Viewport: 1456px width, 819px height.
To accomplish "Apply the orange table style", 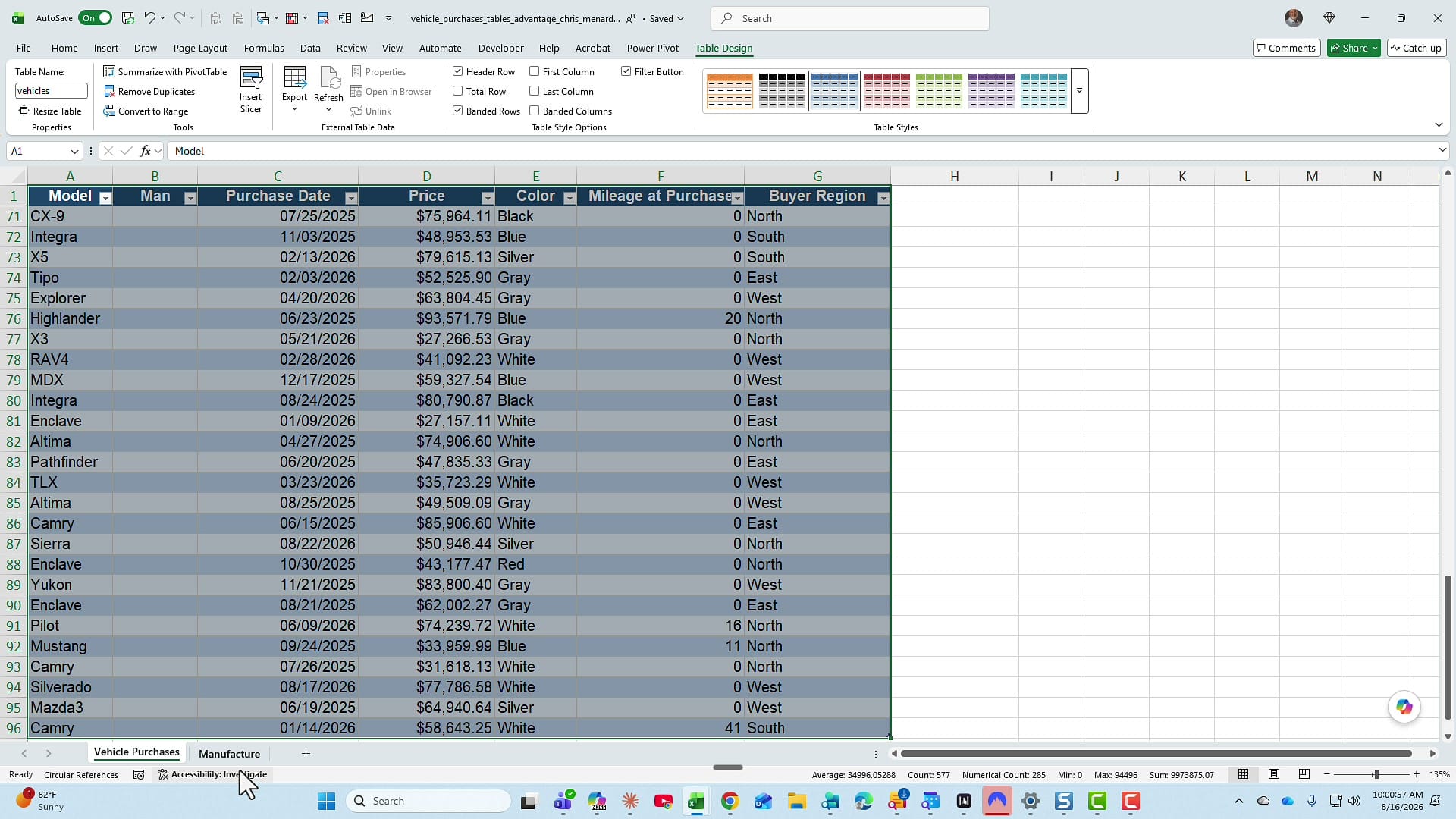I will (x=730, y=91).
